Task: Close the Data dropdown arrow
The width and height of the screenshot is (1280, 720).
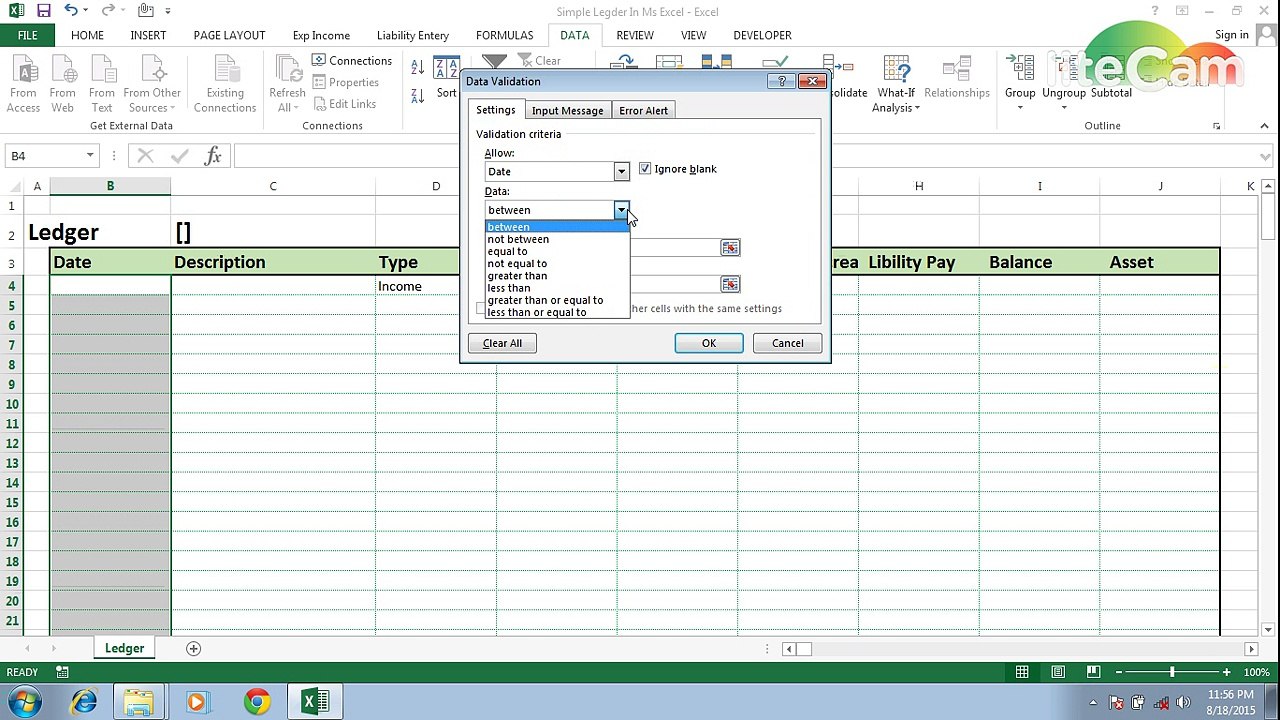Action: [x=621, y=210]
